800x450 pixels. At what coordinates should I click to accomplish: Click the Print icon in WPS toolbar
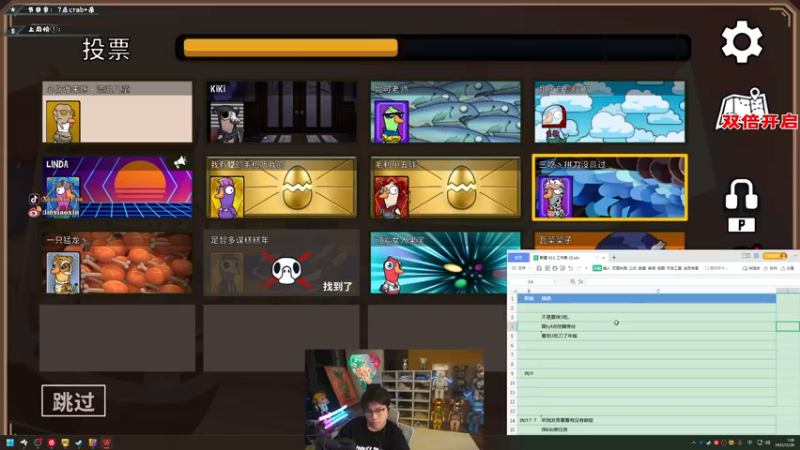[555, 268]
